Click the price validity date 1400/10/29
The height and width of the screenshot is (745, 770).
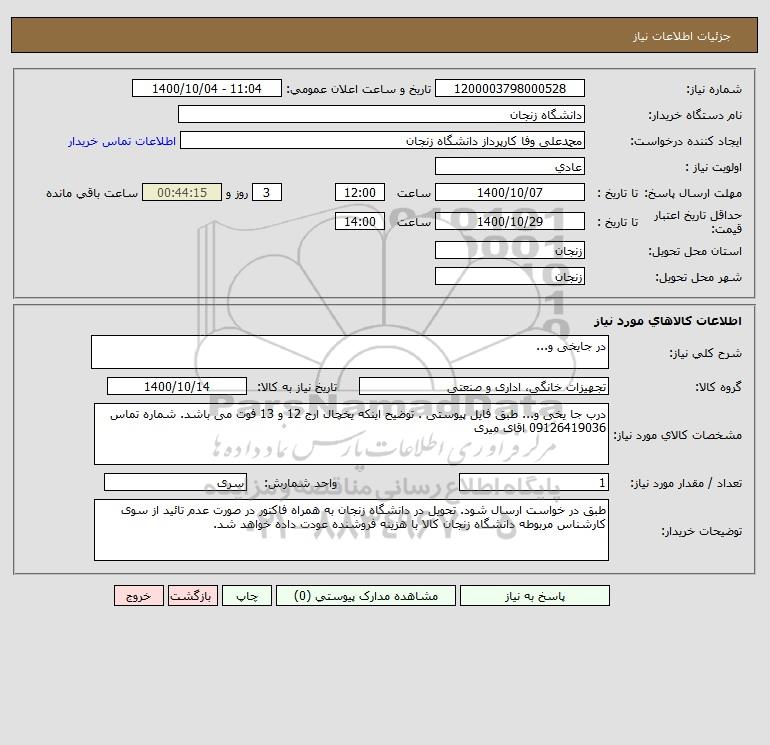click(510, 221)
